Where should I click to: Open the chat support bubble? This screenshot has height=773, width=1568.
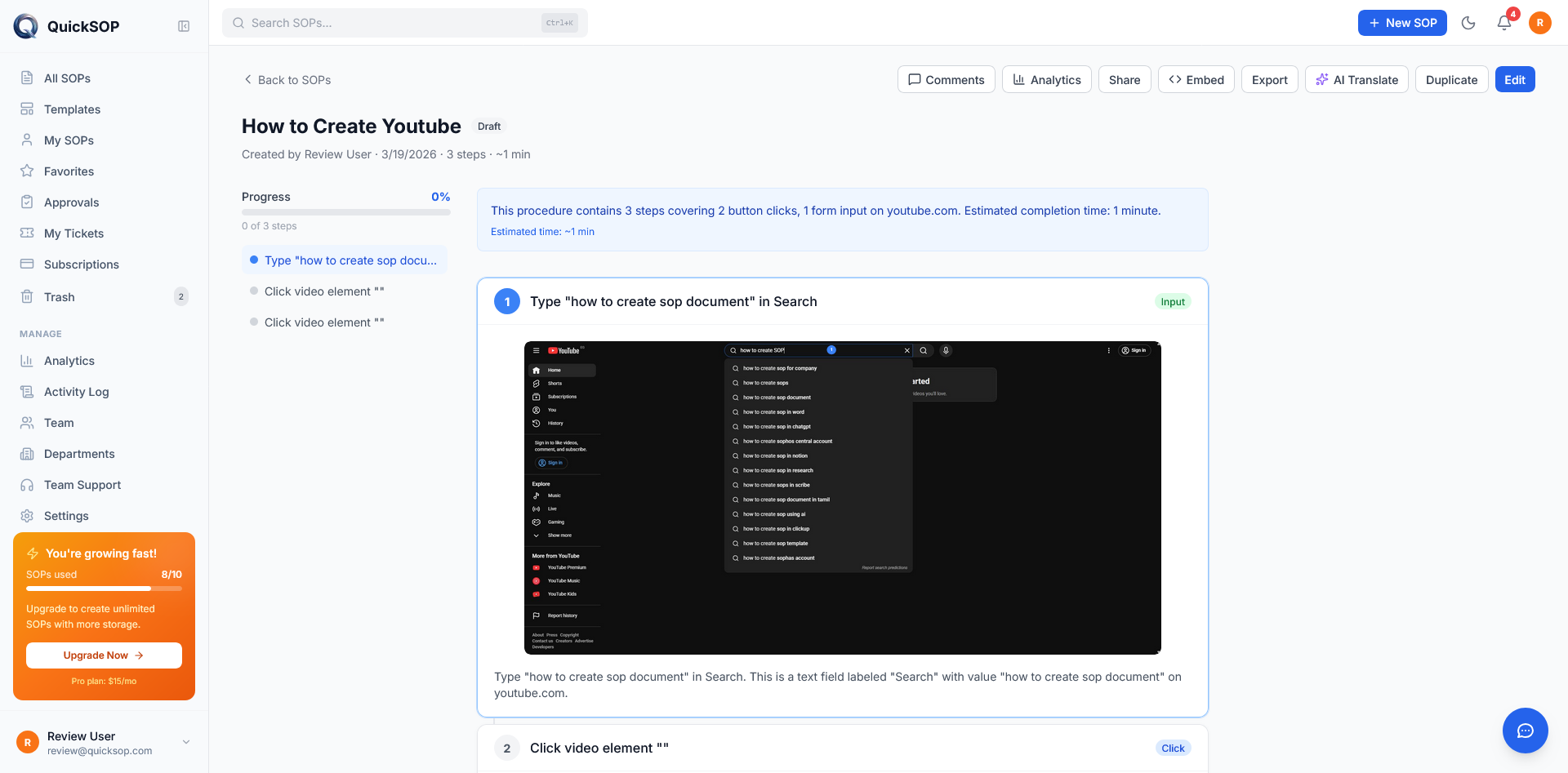tap(1525, 731)
